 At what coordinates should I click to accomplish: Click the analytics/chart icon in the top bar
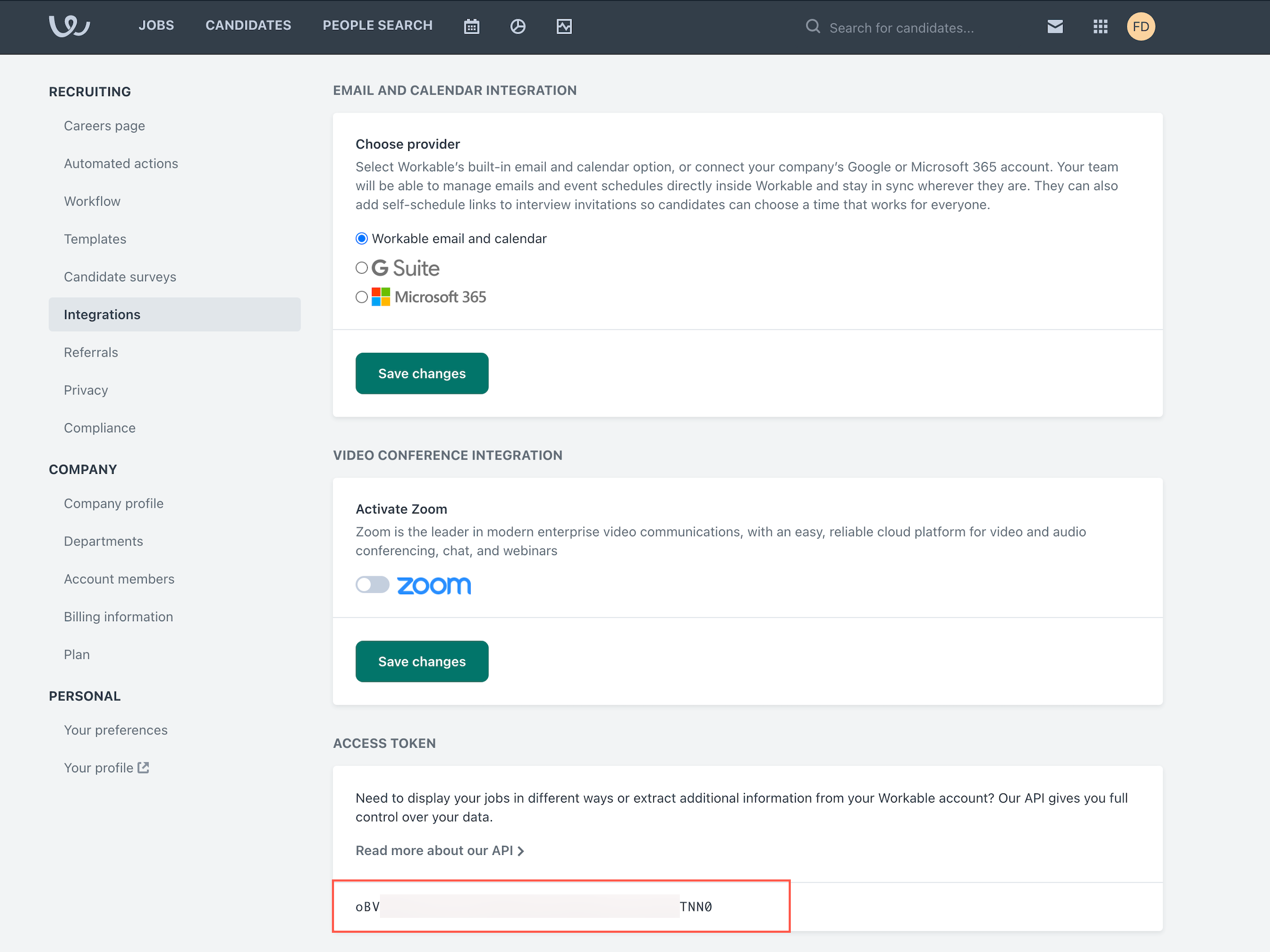click(517, 27)
